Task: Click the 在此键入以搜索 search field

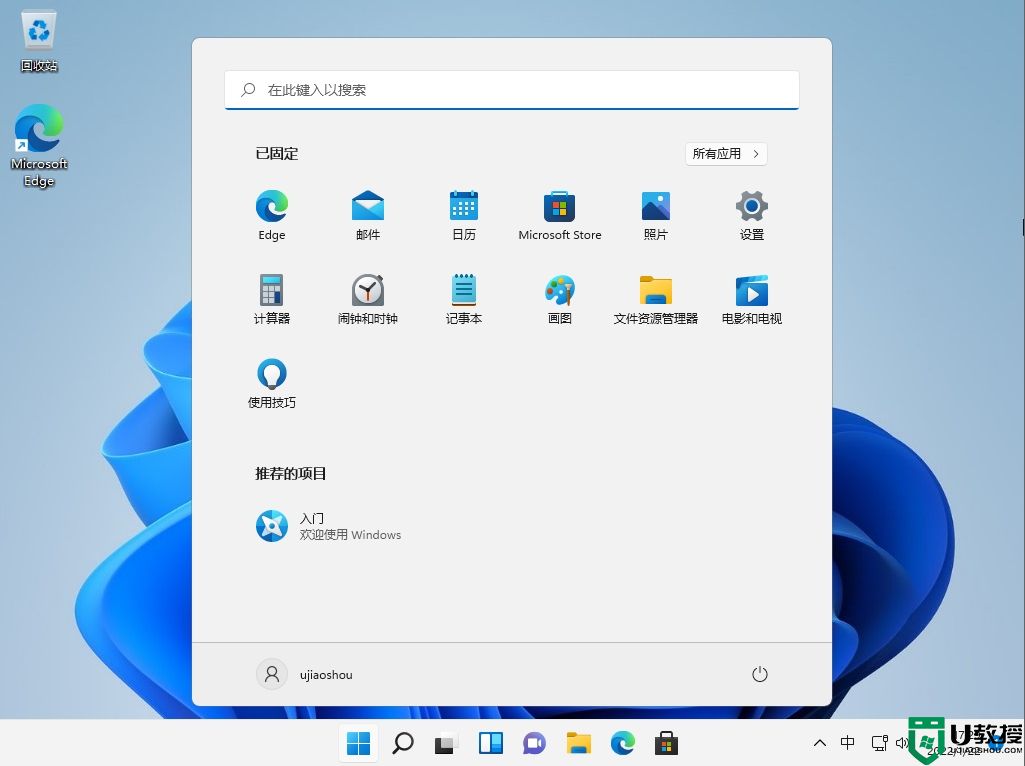Action: (x=511, y=90)
